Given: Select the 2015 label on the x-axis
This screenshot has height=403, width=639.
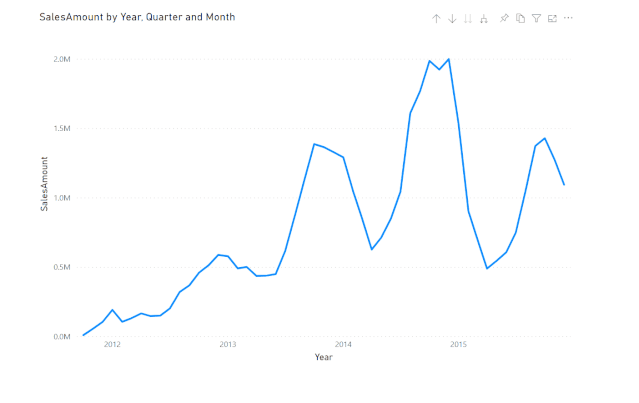Looking at the screenshot, I should pos(458,345).
